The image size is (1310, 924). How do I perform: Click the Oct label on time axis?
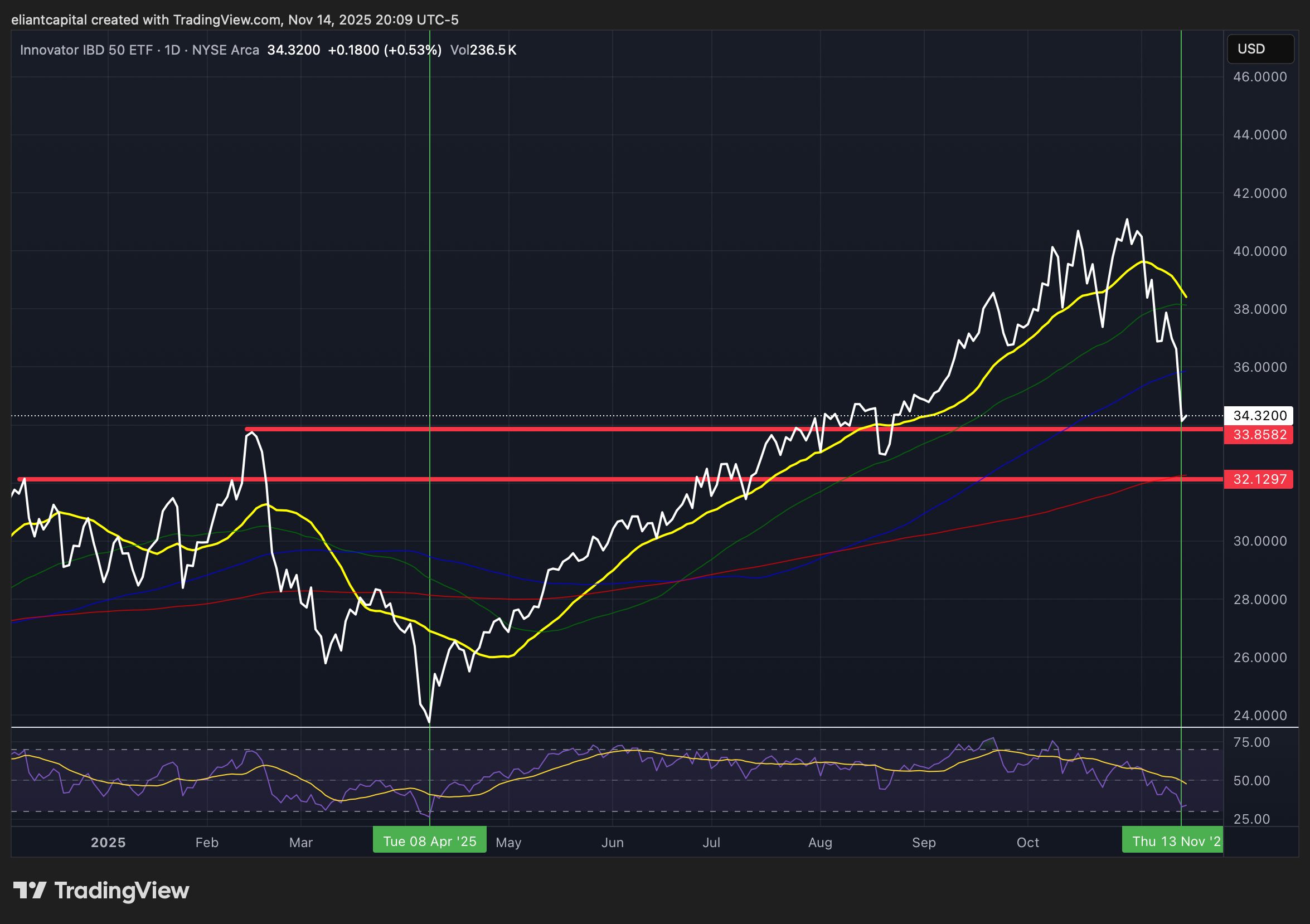point(1027,843)
